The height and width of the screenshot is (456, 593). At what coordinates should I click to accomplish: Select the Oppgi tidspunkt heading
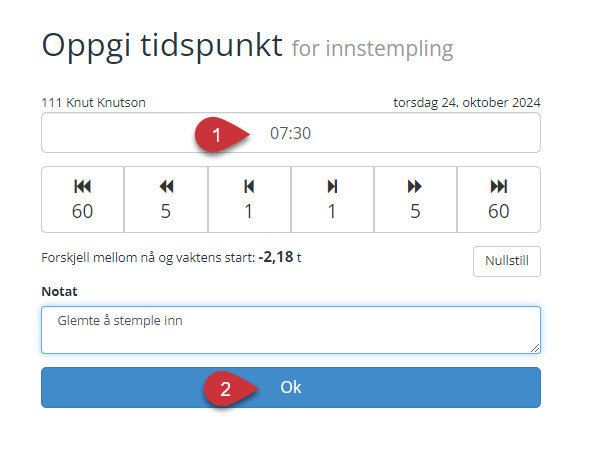click(x=162, y=45)
